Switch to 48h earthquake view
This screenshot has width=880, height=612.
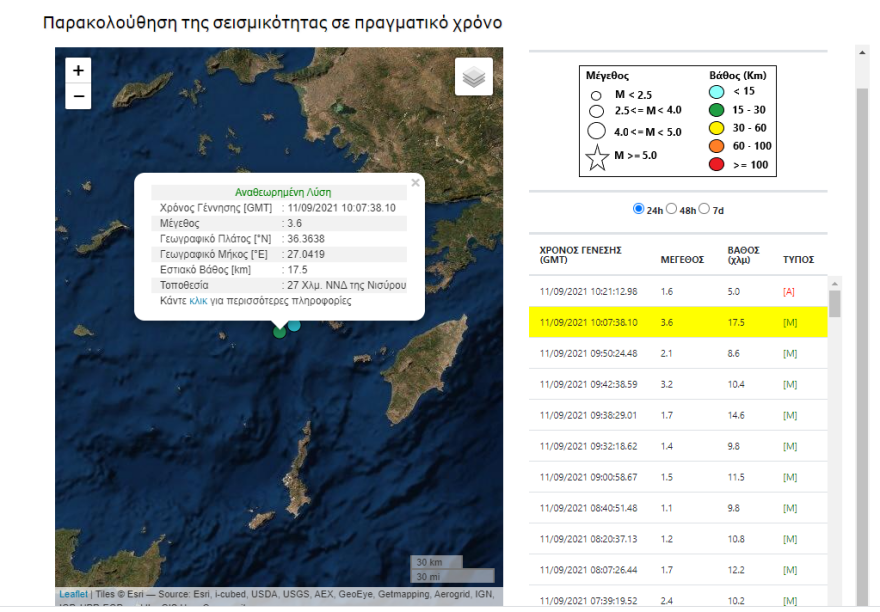point(673,207)
